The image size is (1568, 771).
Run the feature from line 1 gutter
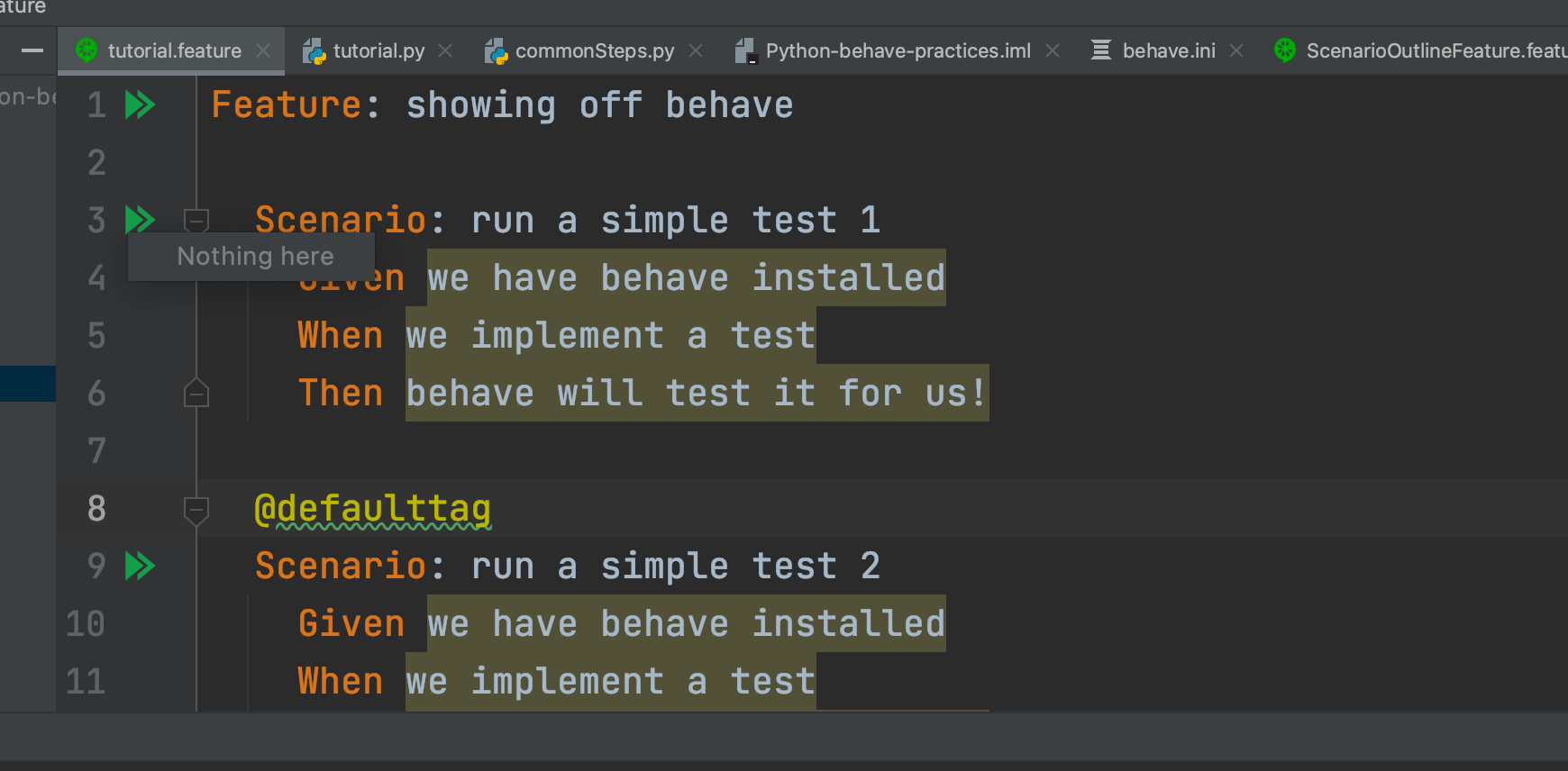140,105
